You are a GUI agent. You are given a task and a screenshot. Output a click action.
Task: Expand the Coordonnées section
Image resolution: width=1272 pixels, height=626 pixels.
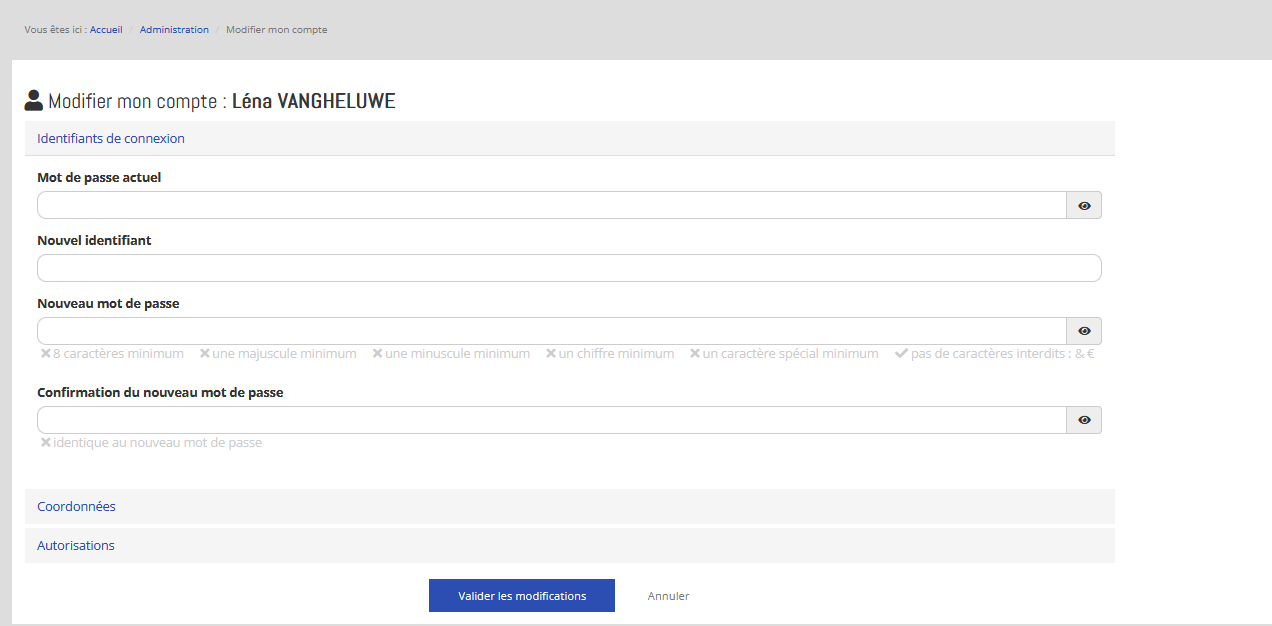(76, 507)
